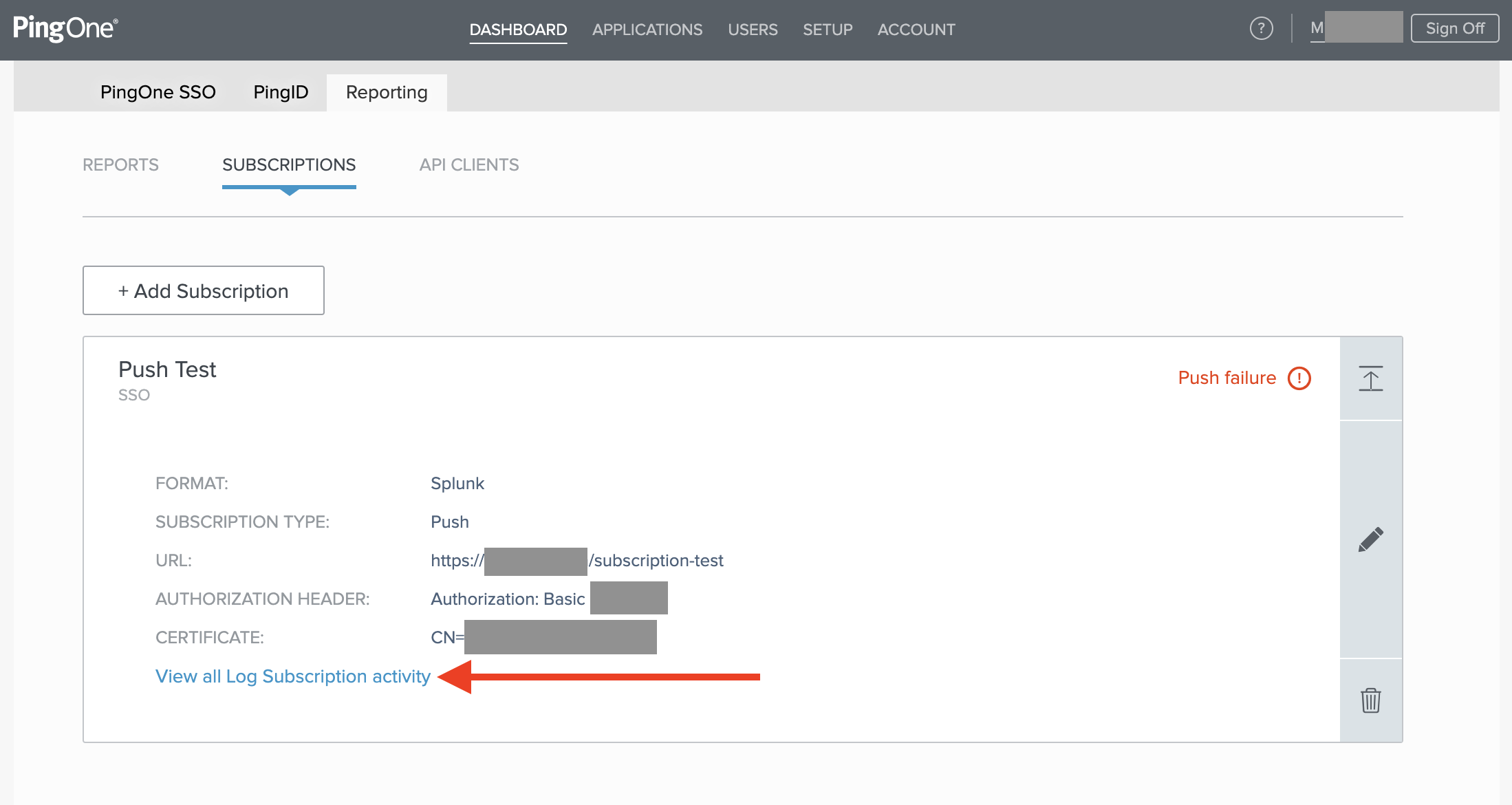Go to the SETUP section
The height and width of the screenshot is (805, 1512).
point(828,30)
